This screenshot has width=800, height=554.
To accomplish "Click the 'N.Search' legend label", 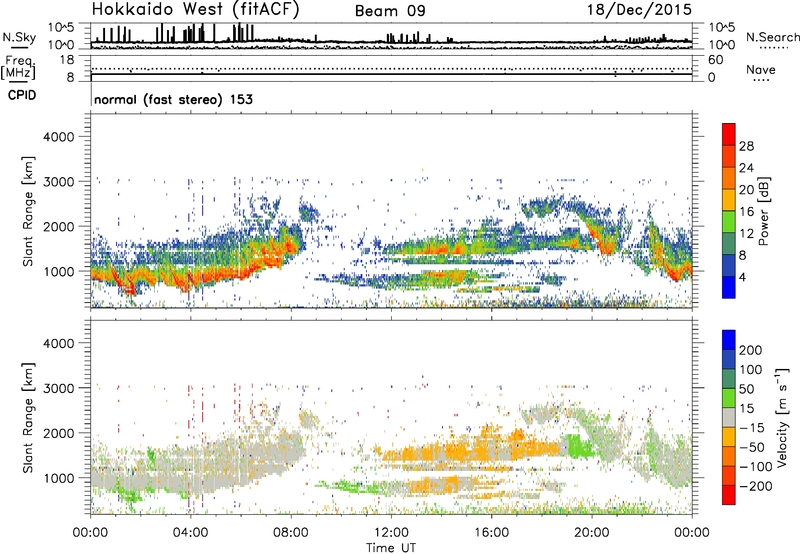I will [772, 37].
